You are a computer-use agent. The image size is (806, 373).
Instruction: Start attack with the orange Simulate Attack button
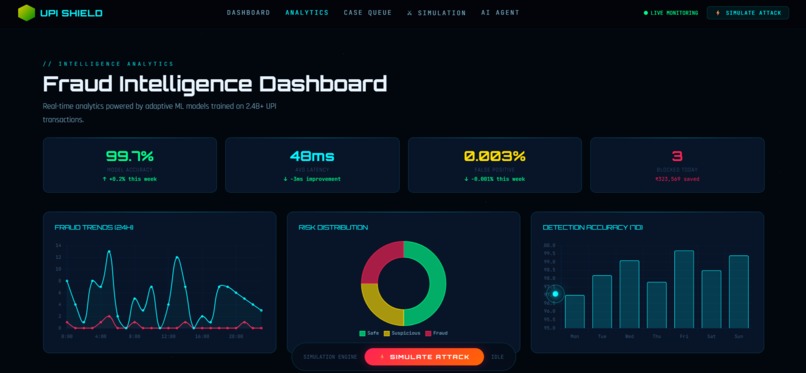coord(424,357)
